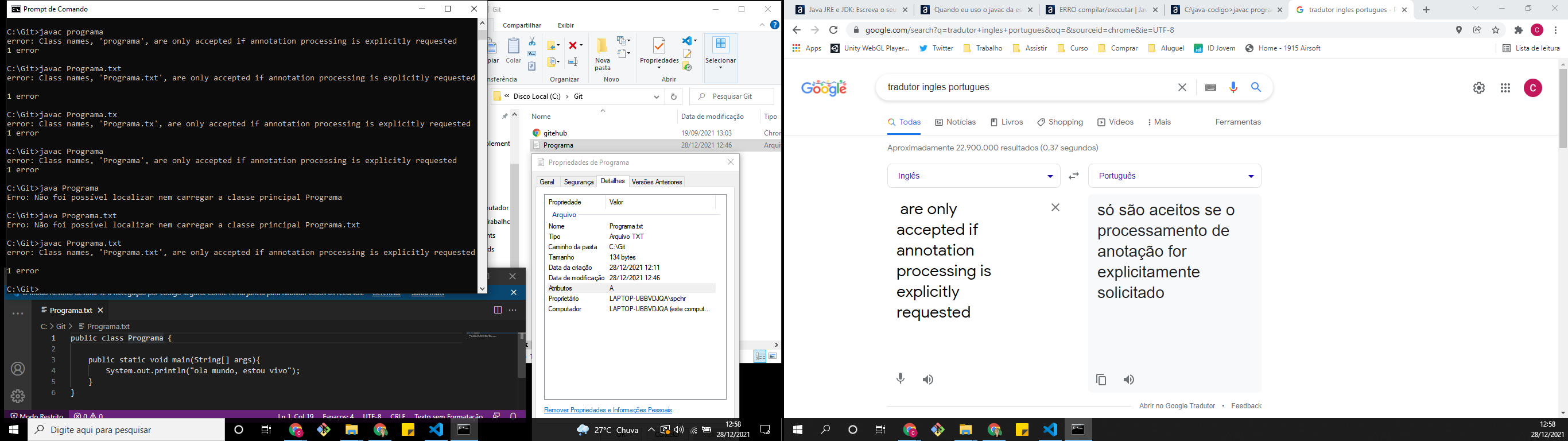Open Explorer Compartilhar ribbon tab
Screen dimensions: 1568x441
click(x=522, y=25)
